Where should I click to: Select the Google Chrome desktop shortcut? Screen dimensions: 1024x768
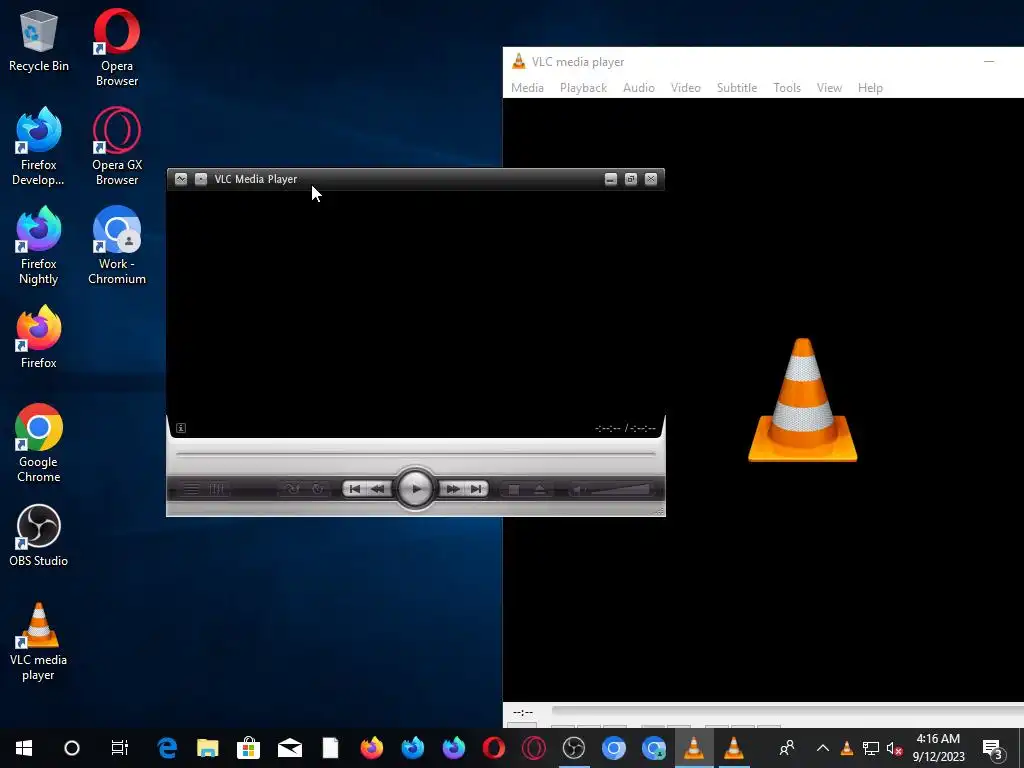tap(39, 443)
